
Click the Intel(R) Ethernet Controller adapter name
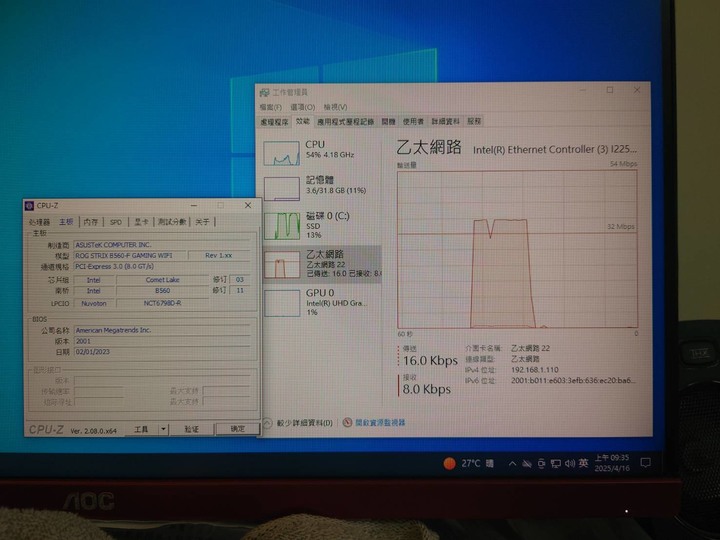(555, 150)
